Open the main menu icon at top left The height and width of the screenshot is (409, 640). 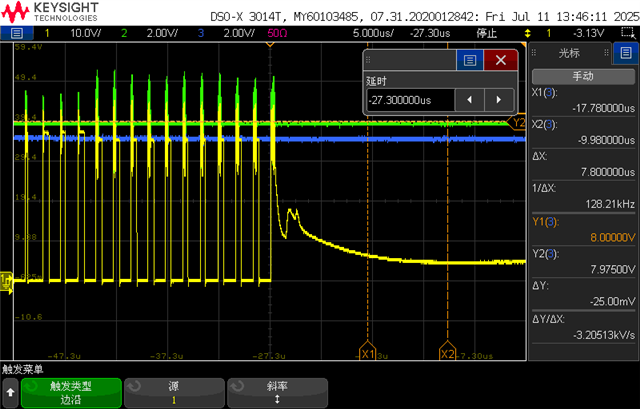coord(16,33)
